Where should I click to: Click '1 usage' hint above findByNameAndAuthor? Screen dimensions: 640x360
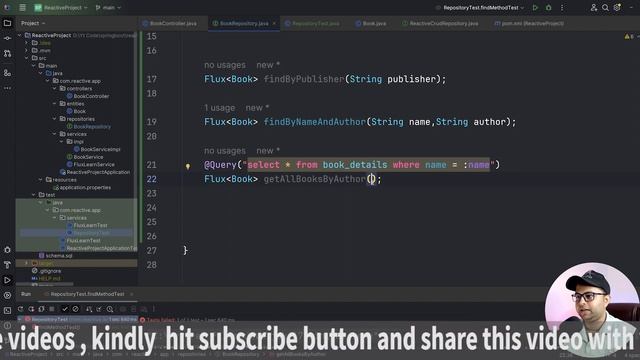point(220,108)
